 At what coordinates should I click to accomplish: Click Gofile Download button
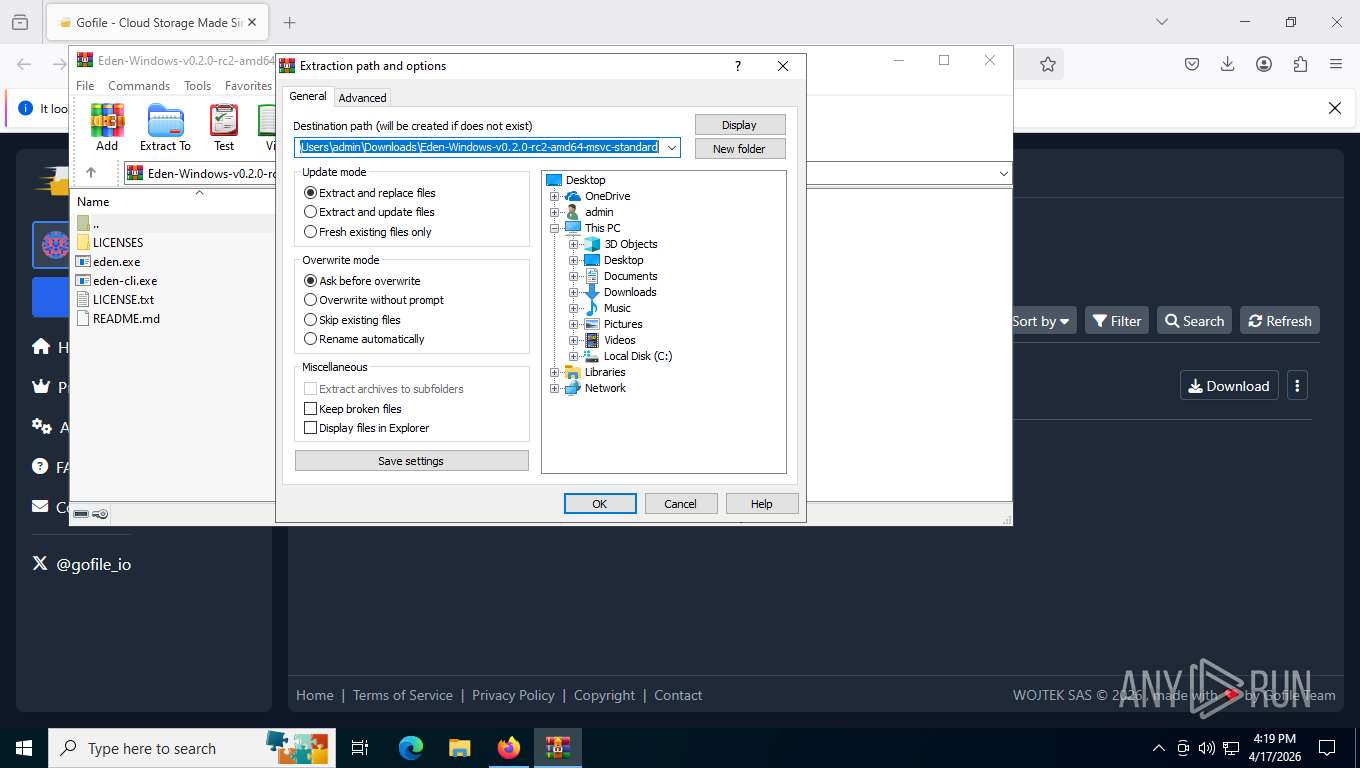(1229, 386)
